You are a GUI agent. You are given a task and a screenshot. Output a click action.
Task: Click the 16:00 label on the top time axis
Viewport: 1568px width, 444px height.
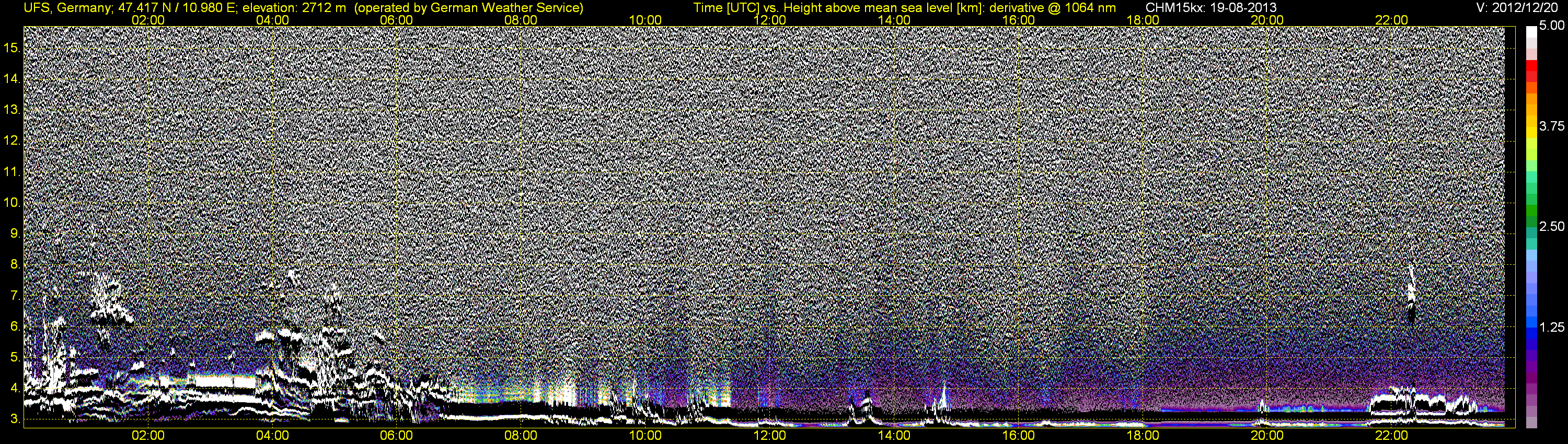tap(1018, 20)
